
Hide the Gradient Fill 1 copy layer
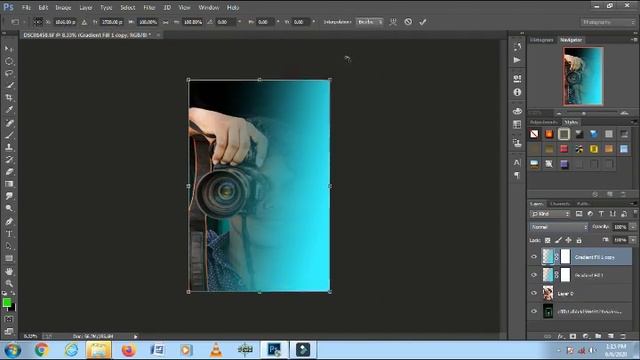tap(534, 257)
